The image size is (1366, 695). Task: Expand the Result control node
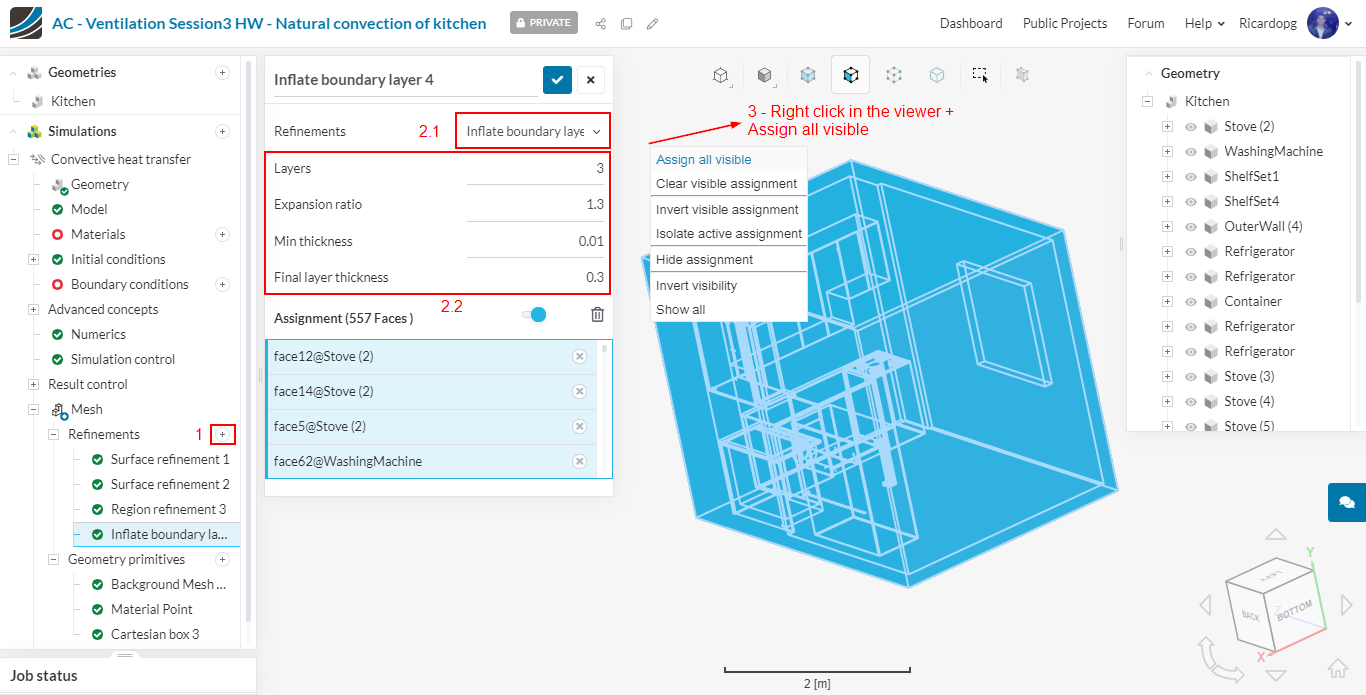tap(33, 385)
